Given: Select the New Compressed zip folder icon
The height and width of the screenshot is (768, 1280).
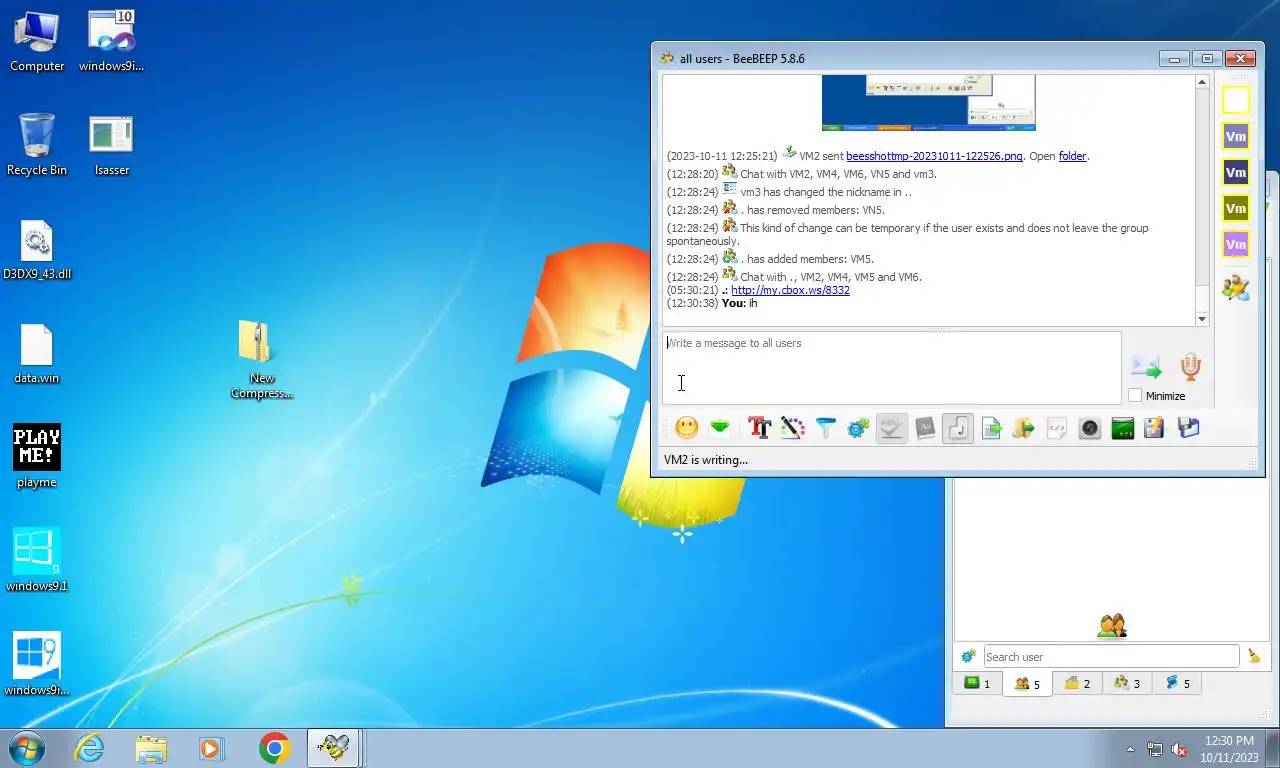Looking at the screenshot, I should [x=261, y=360].
